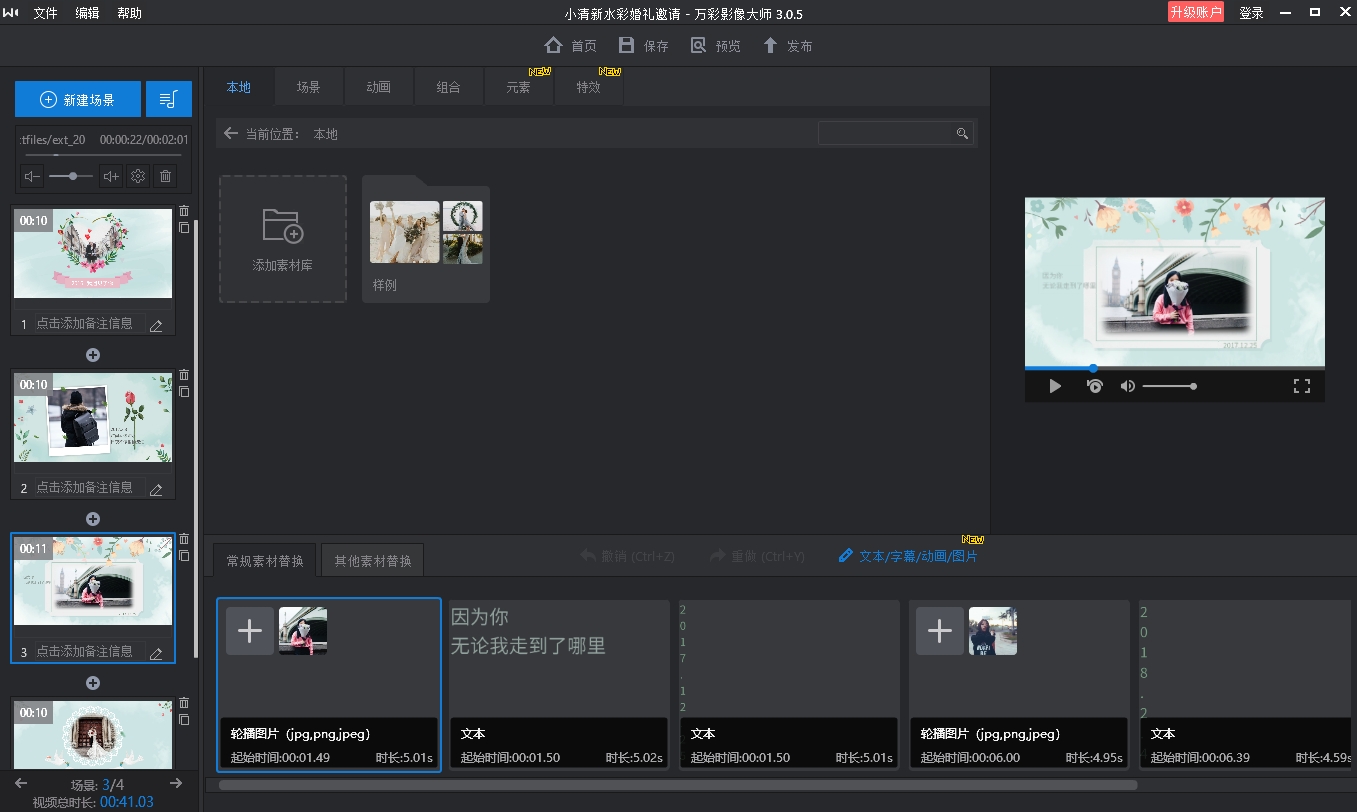Adjust the background music volume slider
1357x812 pixels.
pos(71,177)
